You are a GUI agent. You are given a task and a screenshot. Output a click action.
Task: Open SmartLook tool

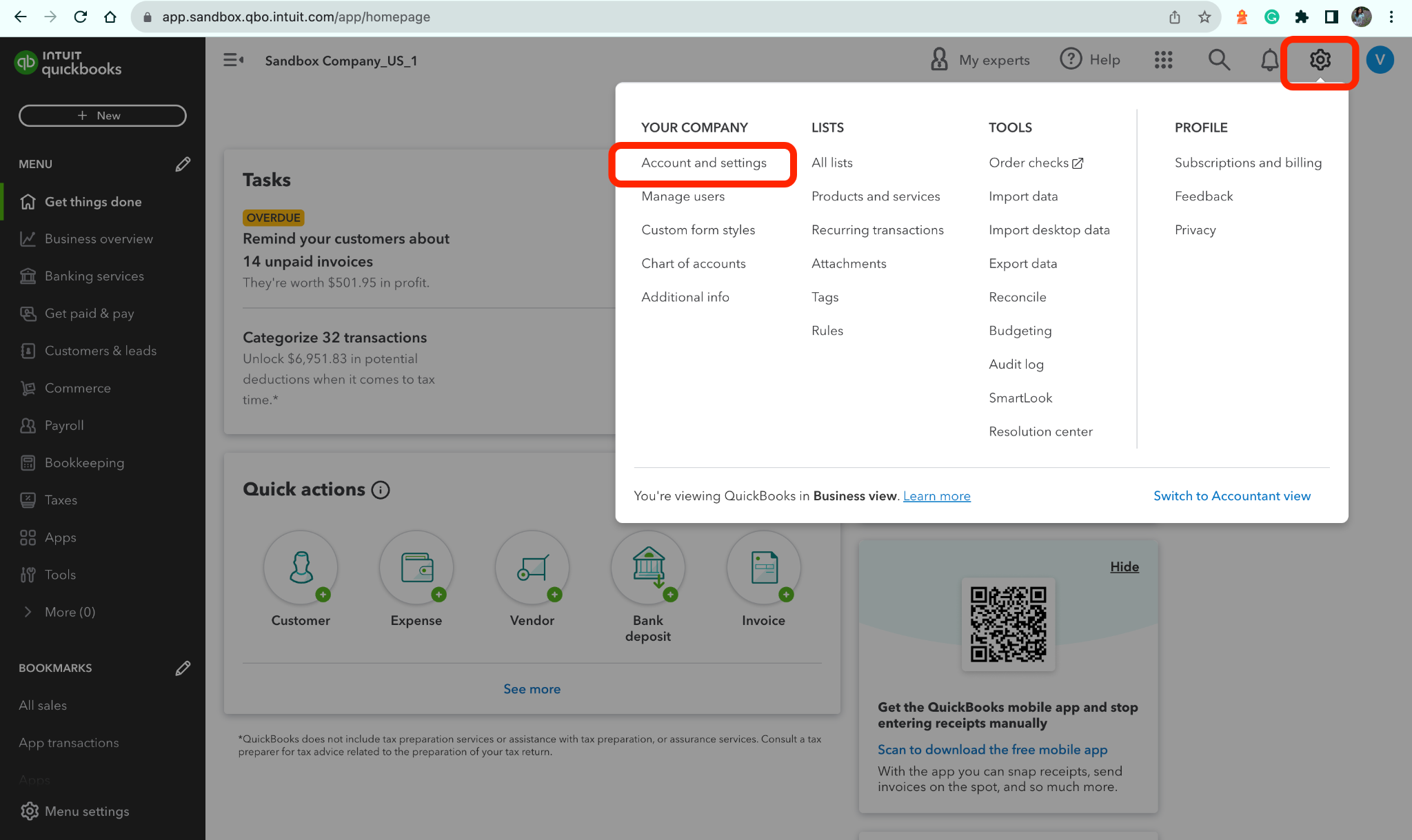1020,398
